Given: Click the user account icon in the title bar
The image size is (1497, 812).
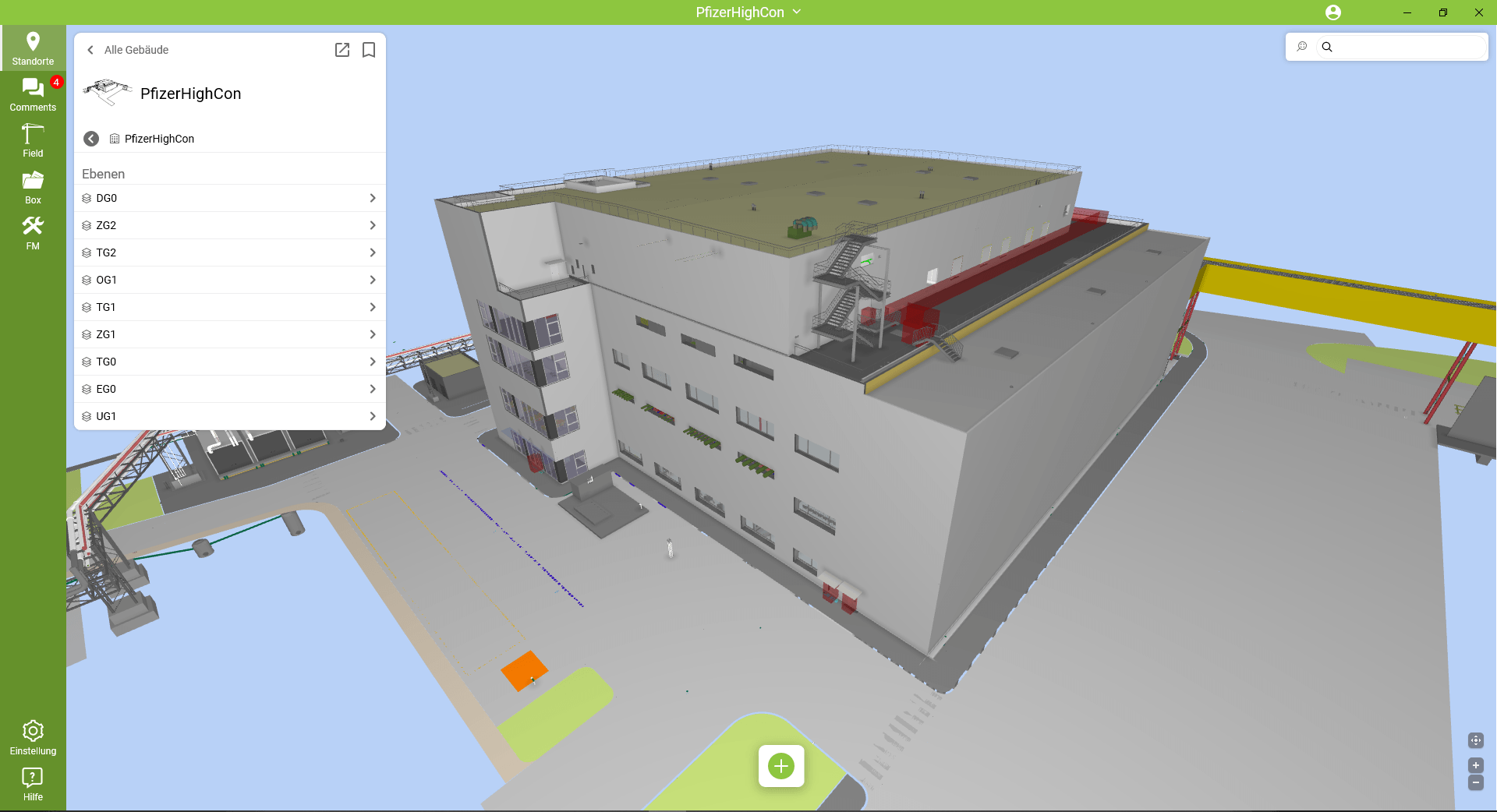Looking at the screenshot, I should click(1333, 12).
